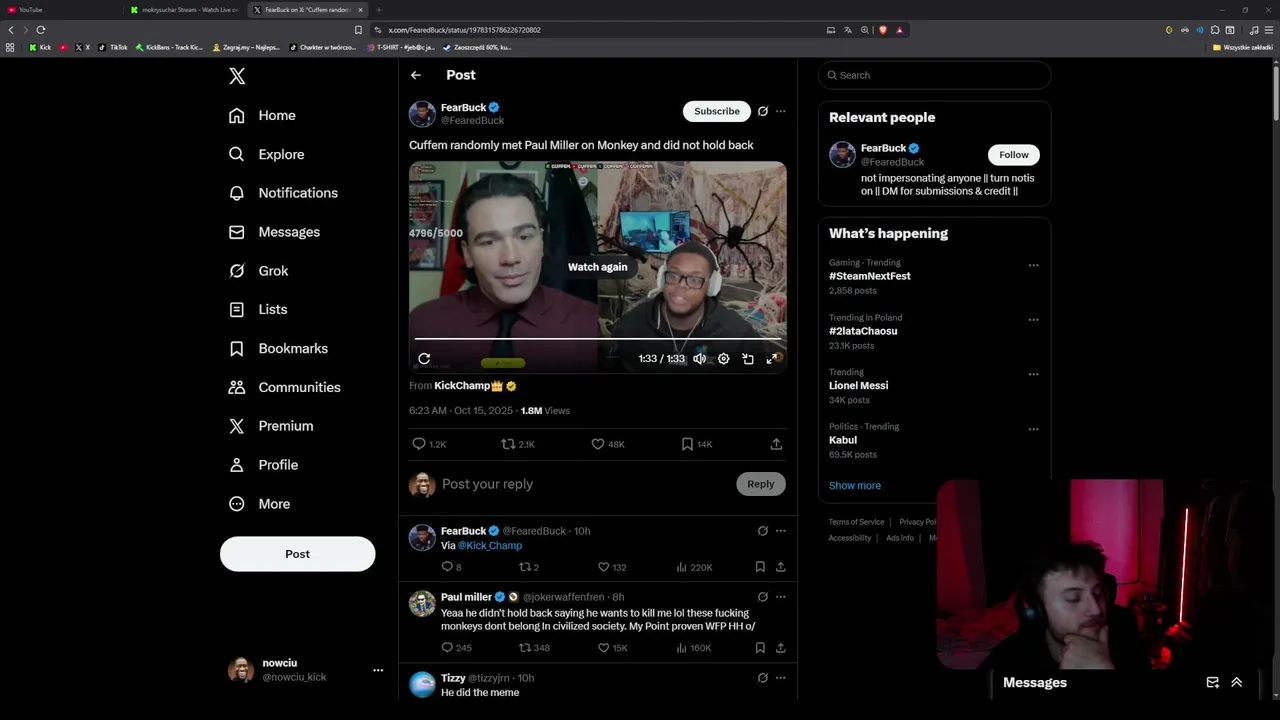Compose new message in Messages drawer
Viewport: 1280px width, 720px height.
1212,683
